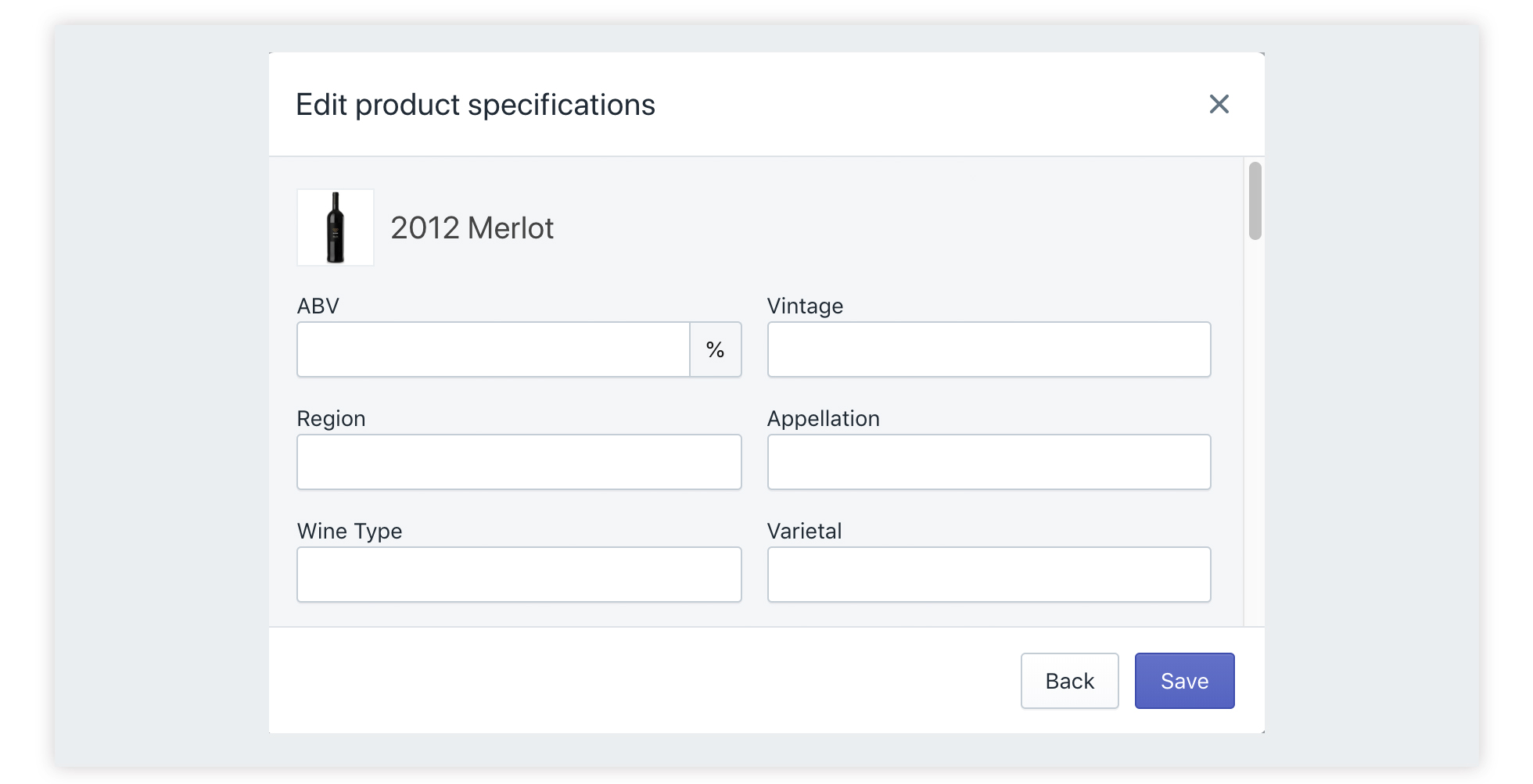1533x784 pixels.
Task: Click the ABV field label
Action: [x=318, y=306]
